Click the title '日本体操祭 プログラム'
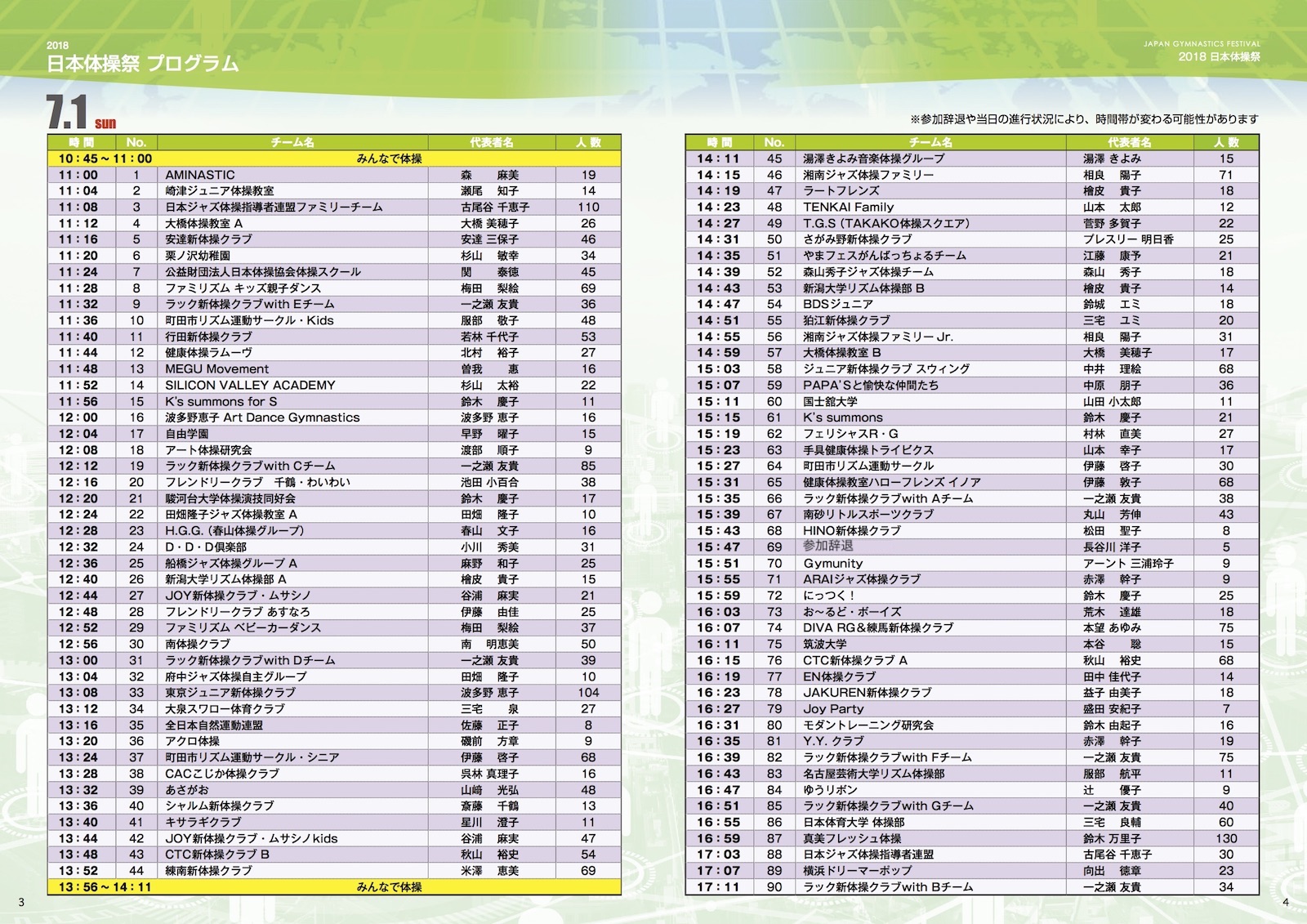 click(142, 64)
